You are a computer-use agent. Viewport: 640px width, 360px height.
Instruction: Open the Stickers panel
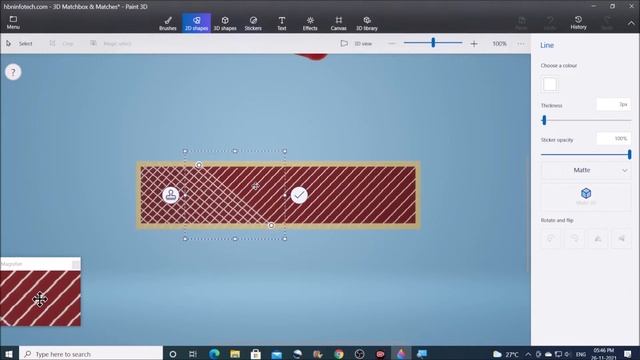[253, 23]
